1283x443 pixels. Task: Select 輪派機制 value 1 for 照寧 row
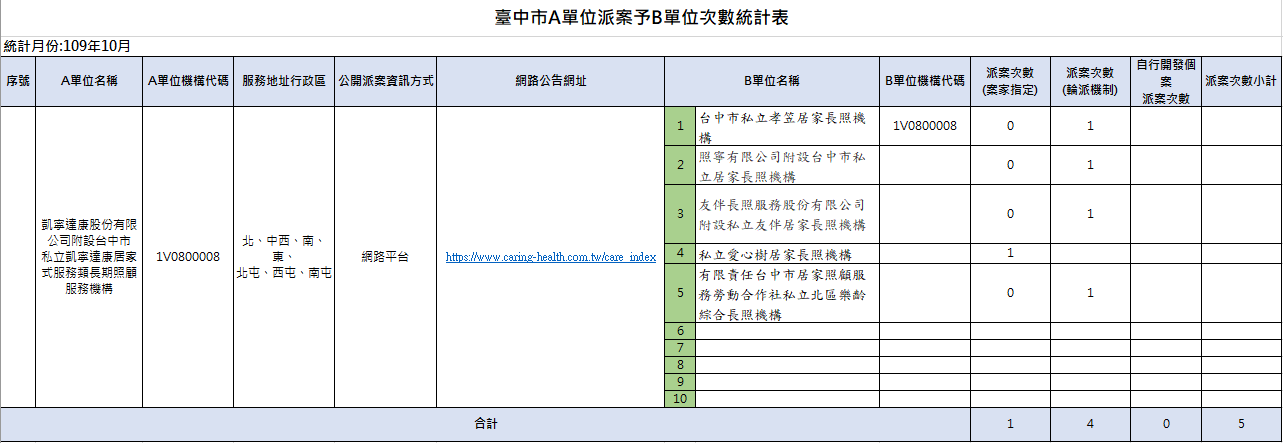1090,165
